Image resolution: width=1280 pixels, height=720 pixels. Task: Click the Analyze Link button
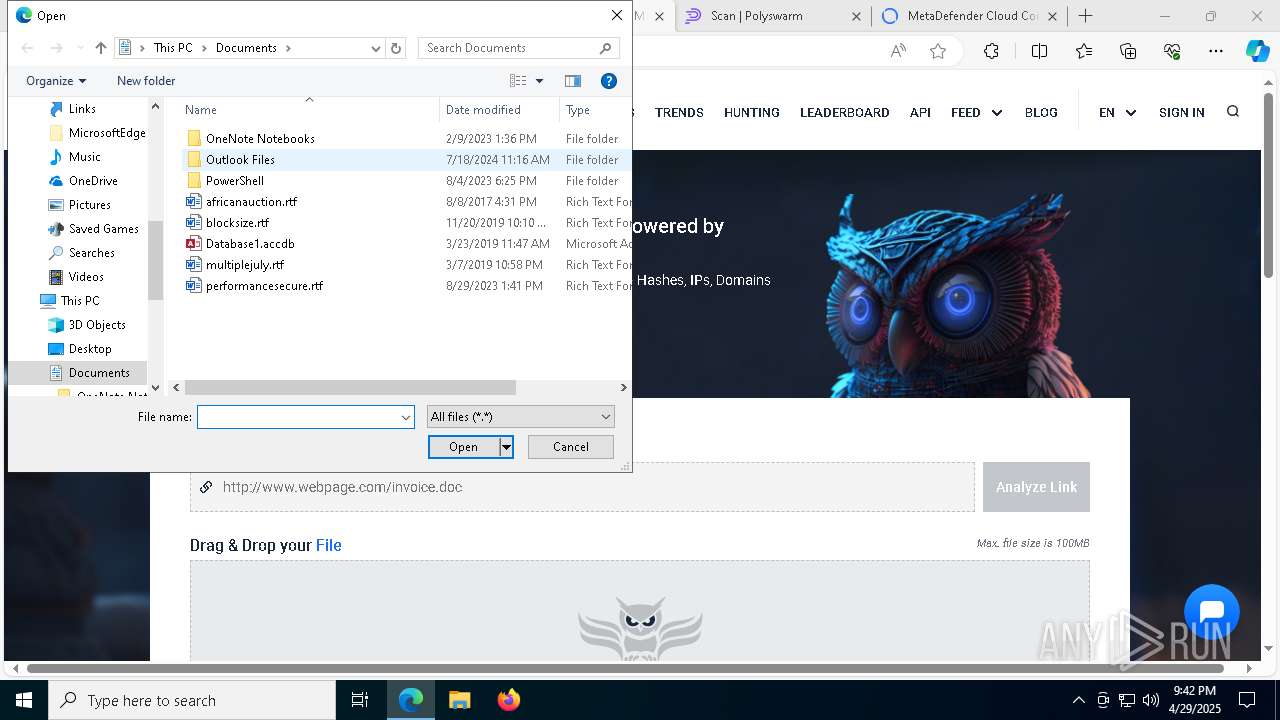[x=1036, y=487]
